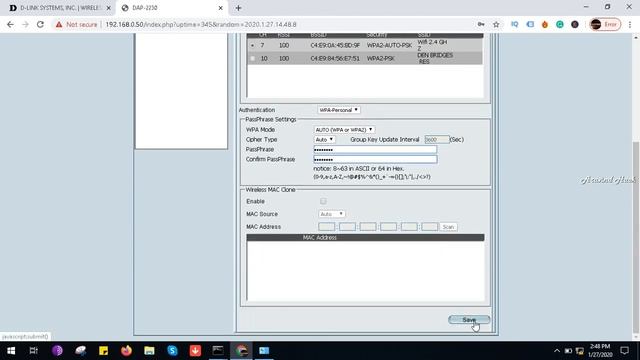The width and height of the screenshot is (640, 360).
Task: Click the WPA2-AUTO-PSK security cell
Action: coord(389,45)
